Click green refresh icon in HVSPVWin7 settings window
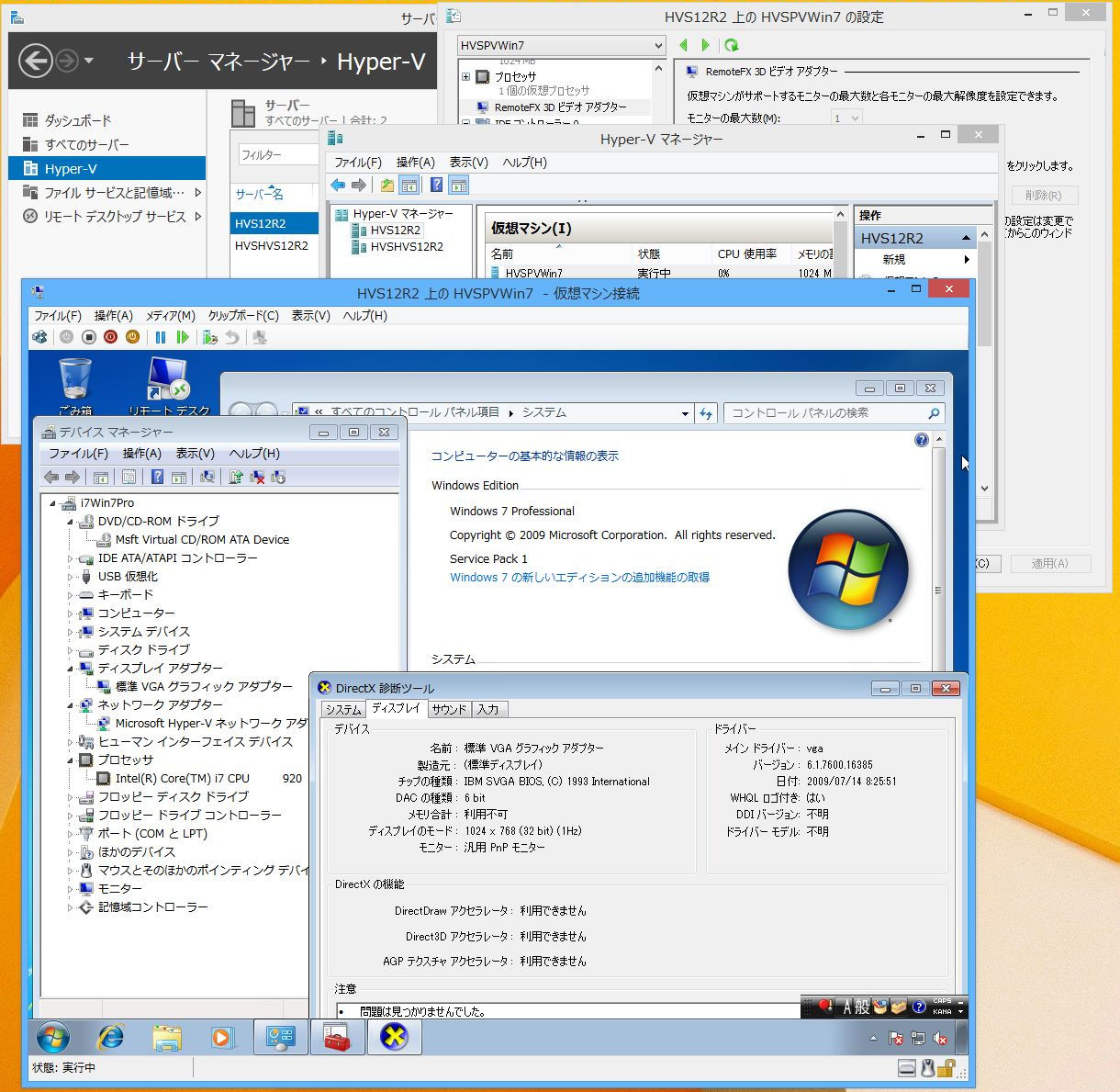The width and height of the screenshot is (1120, 1092). click(732, 45)
